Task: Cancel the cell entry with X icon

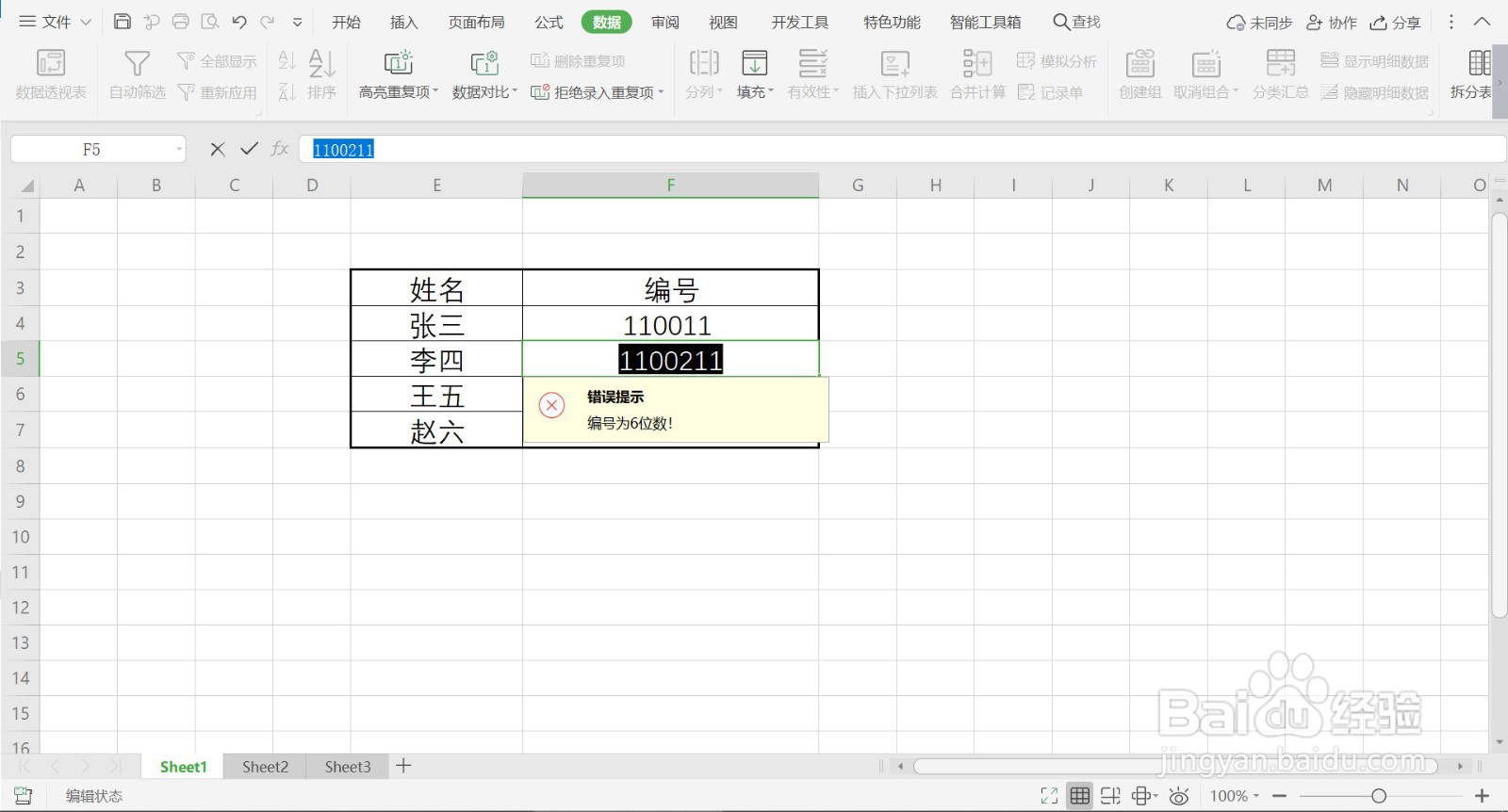Action: point(218,149)
